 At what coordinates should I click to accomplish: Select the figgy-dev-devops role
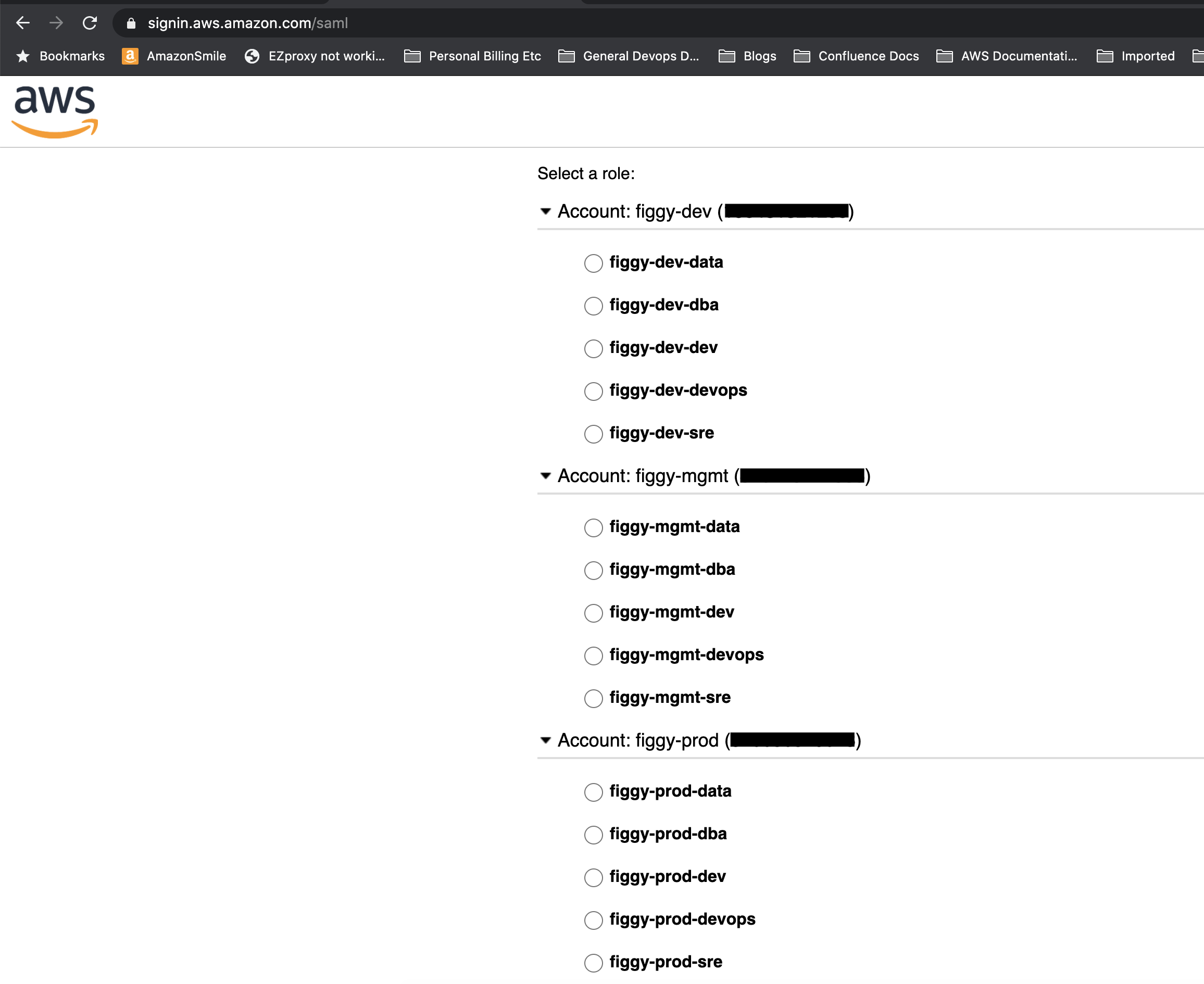[593, 391]
